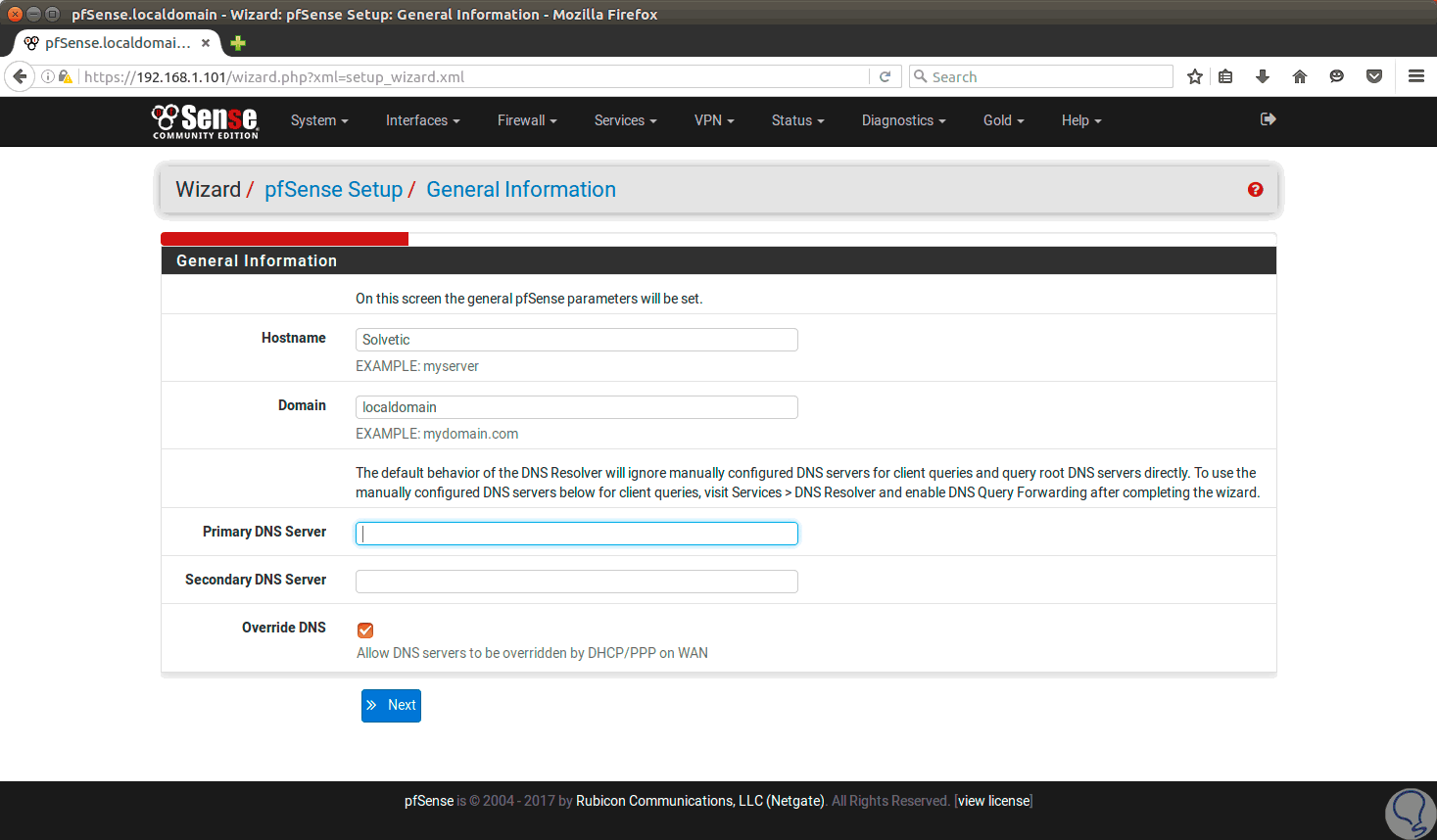Expand the Services dropdown menu

[x=625, y=120]
